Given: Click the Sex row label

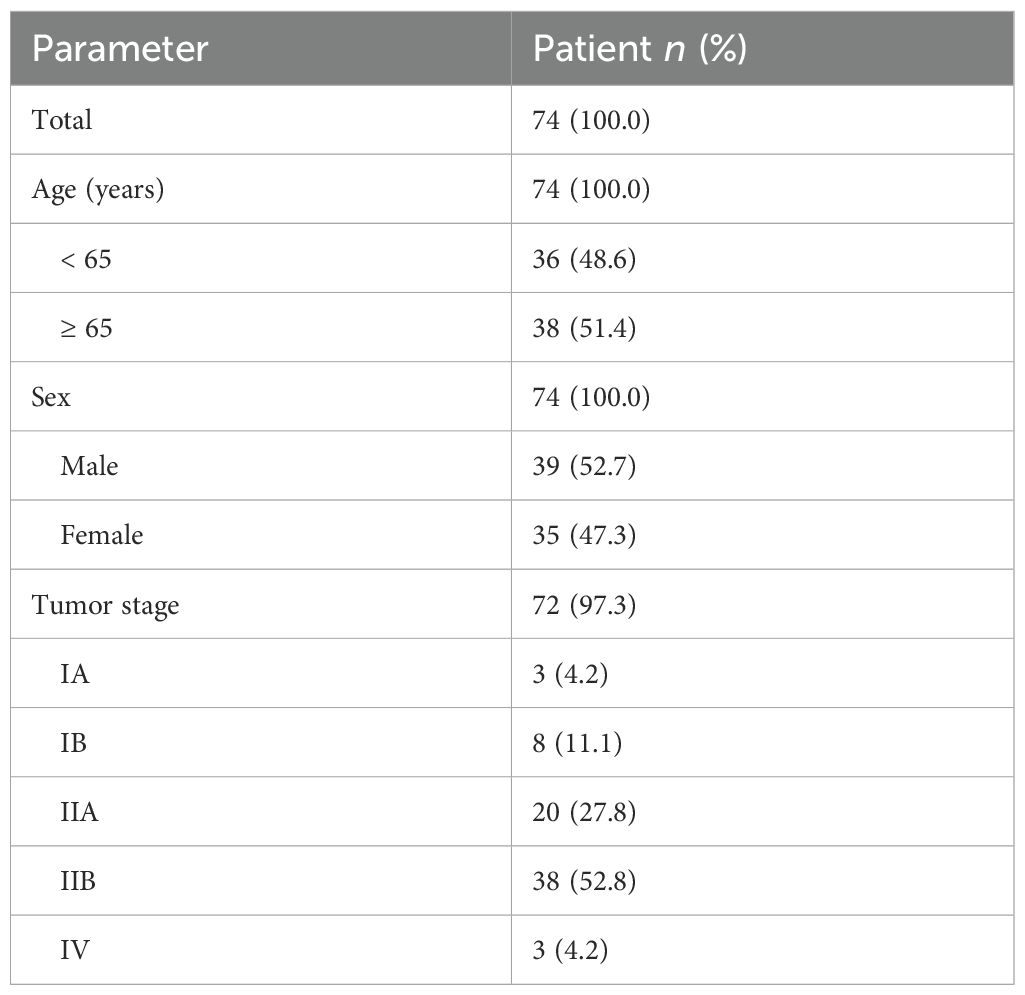Looking at the screenshot, I should coord(51,397).
